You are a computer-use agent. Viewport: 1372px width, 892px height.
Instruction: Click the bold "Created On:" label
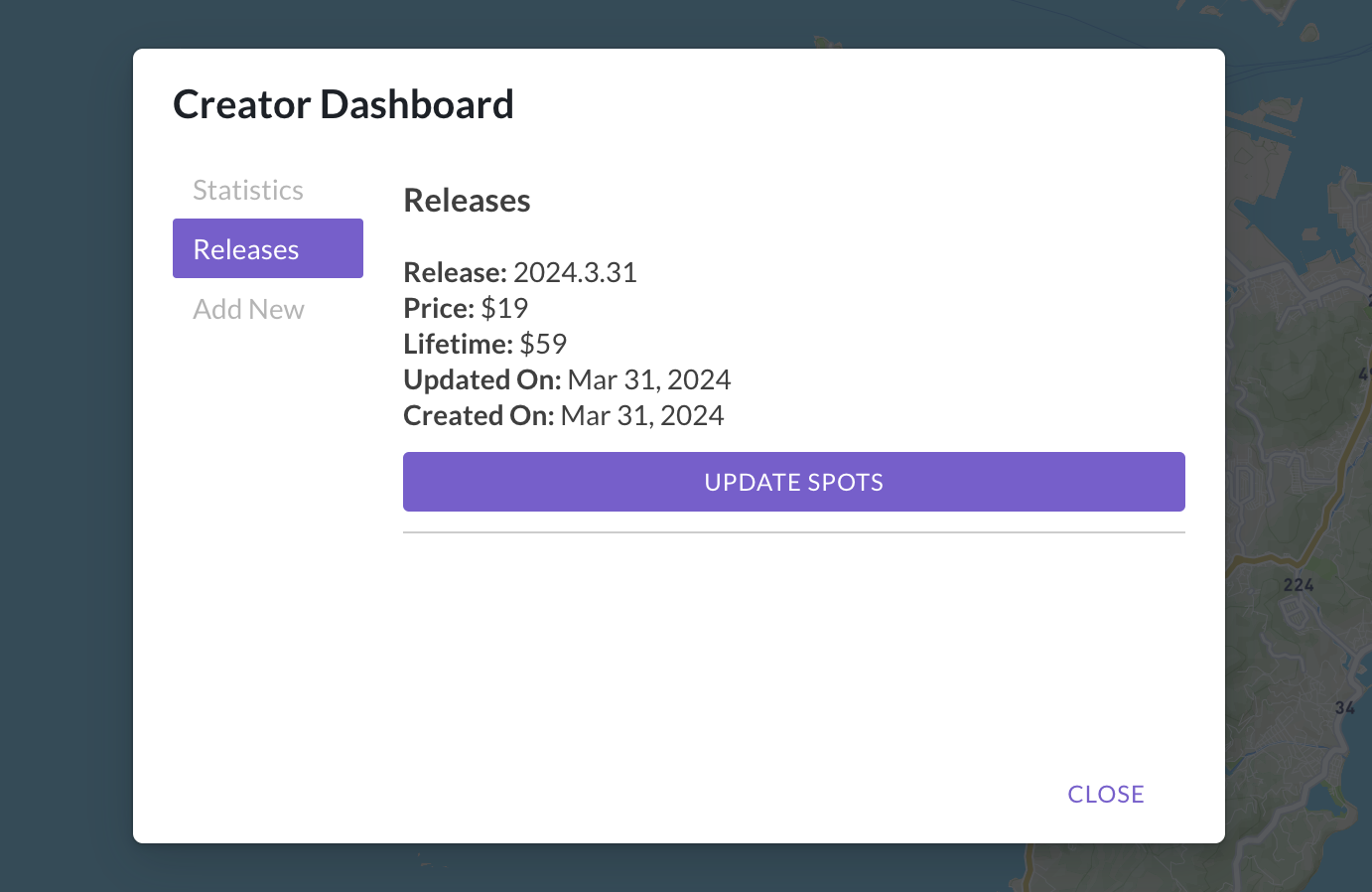click(479, 415)
